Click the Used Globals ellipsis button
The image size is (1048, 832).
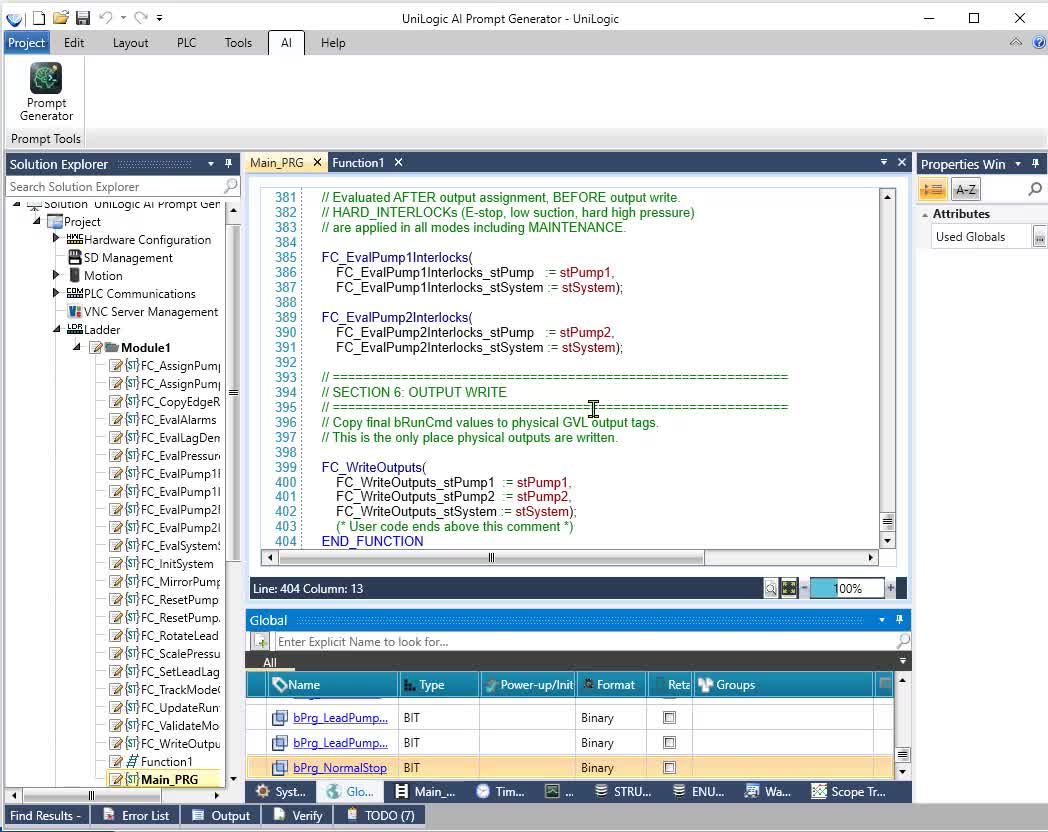coord(1039,237)
